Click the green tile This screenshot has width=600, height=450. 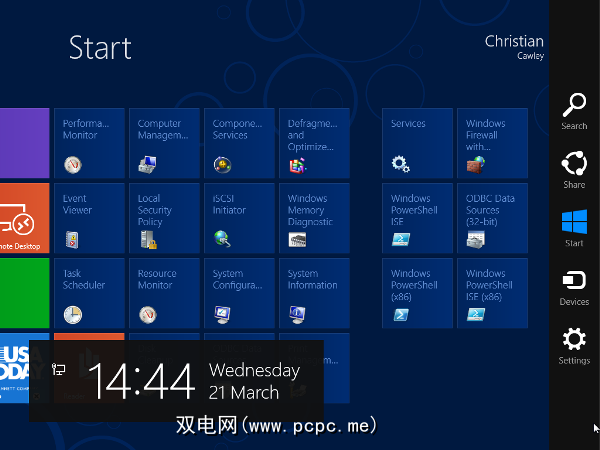pyautogui.click(x=24, y=293)
